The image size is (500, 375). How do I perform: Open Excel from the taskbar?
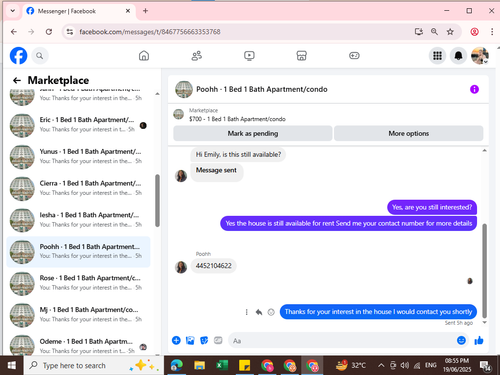(222, 366)
